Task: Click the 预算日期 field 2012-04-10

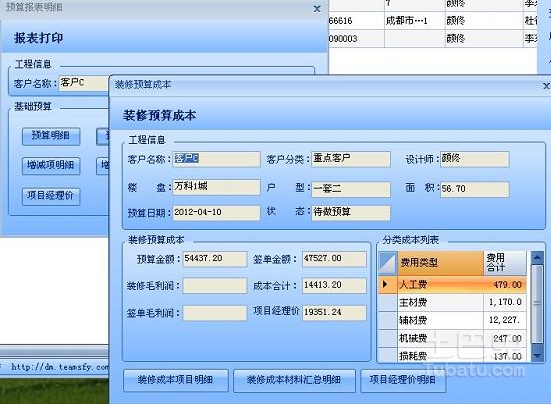Action: [x=216, y=213]
